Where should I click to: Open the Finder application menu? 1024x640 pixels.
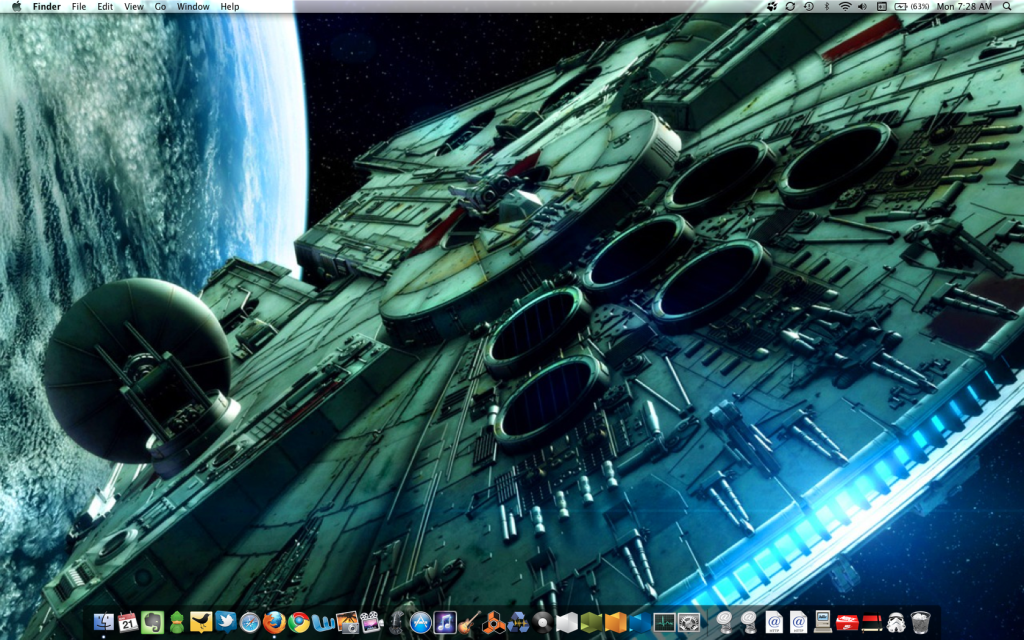[x=46, y=7]
